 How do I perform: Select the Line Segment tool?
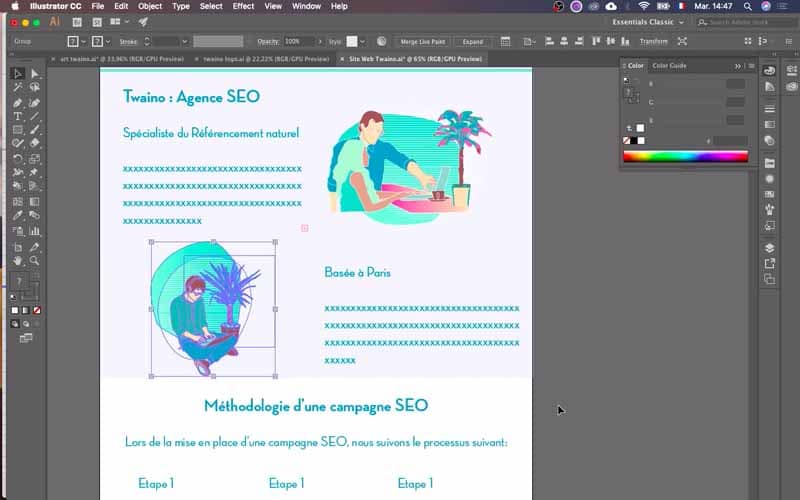[35, 116]
